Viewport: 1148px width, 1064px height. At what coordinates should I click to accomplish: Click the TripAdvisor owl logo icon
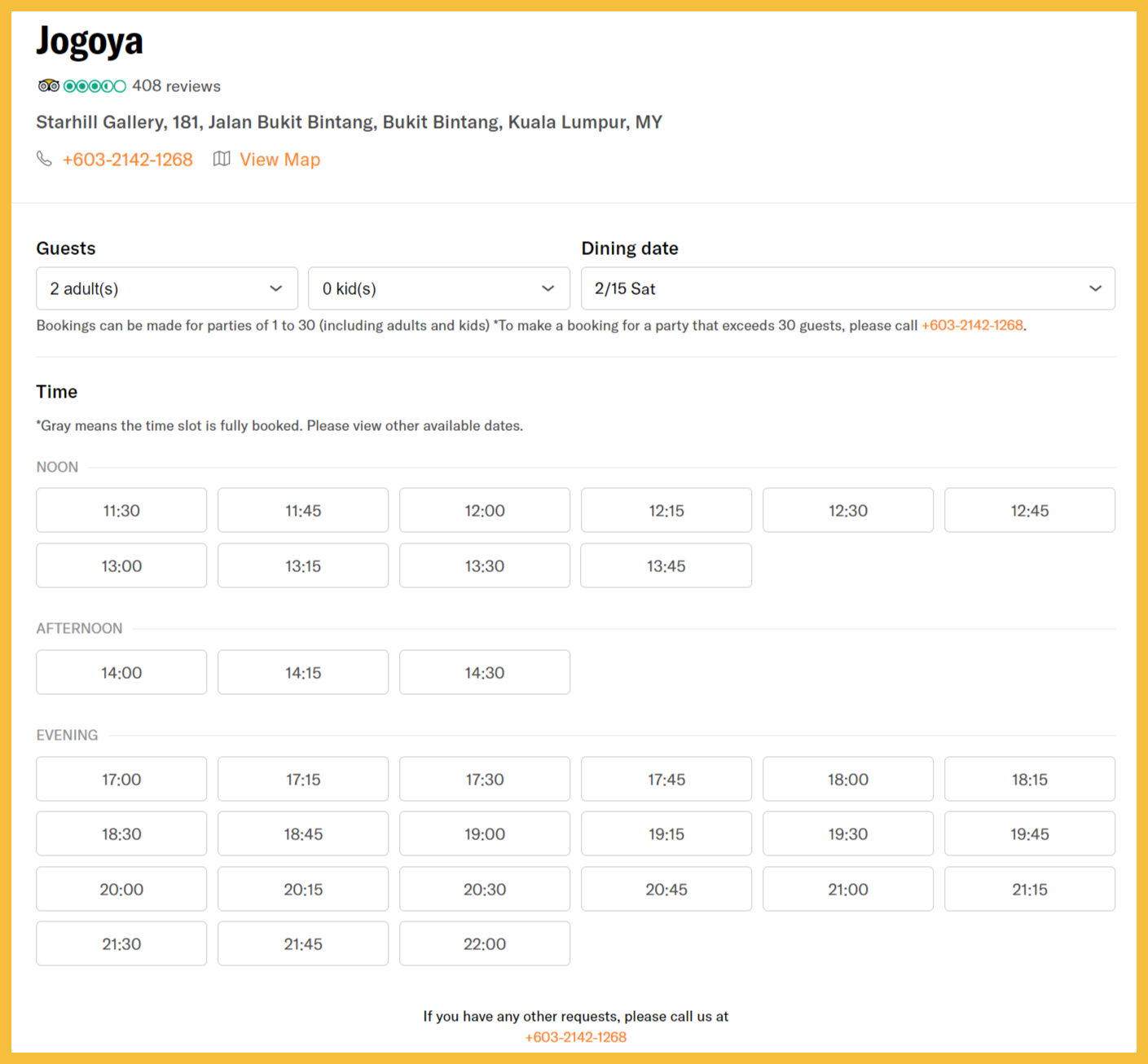point(48,86)
